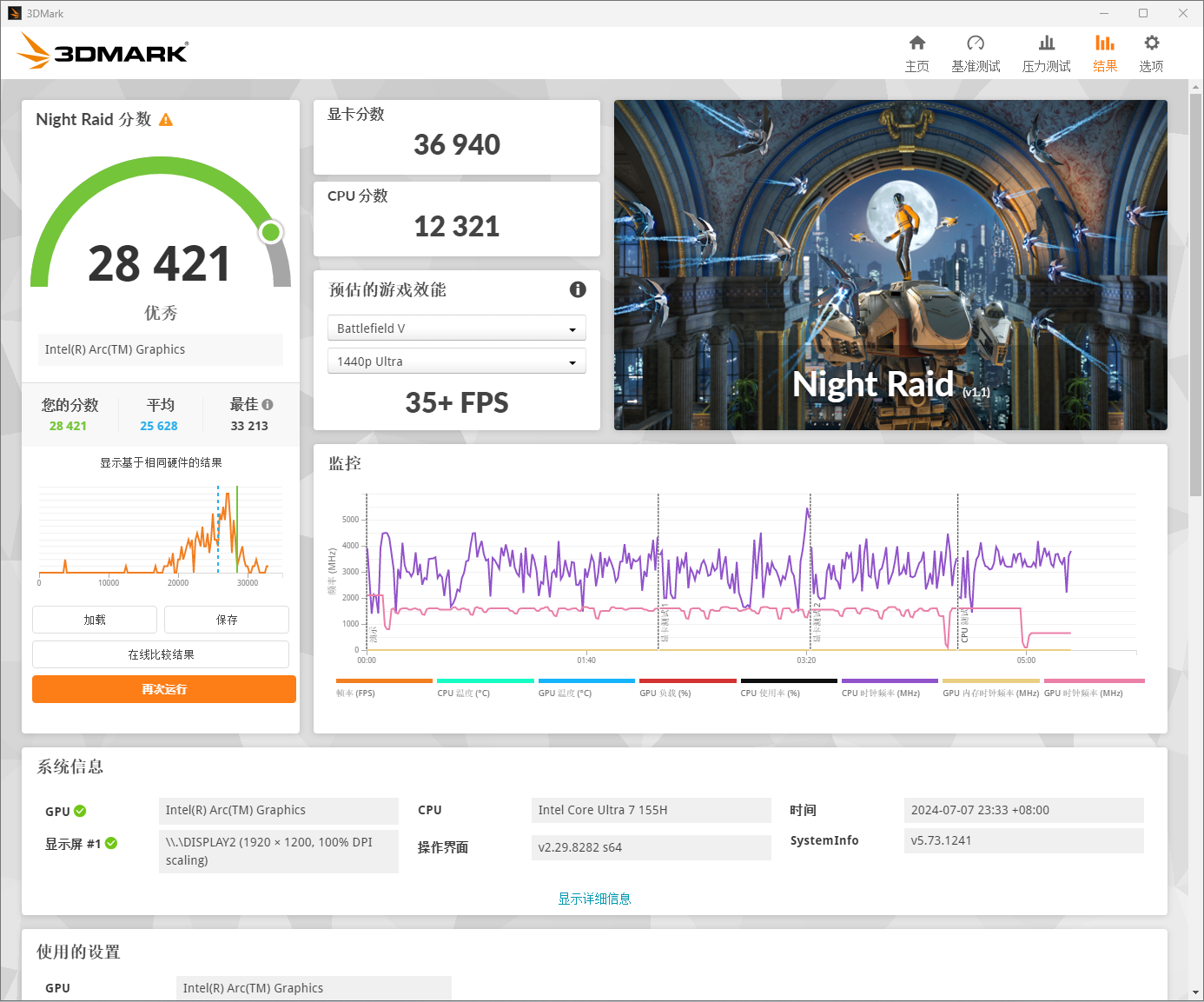Click the 显示基于相同硬件的结果 label
This screenshot has height=1002, width=1204.
(161, 462)
